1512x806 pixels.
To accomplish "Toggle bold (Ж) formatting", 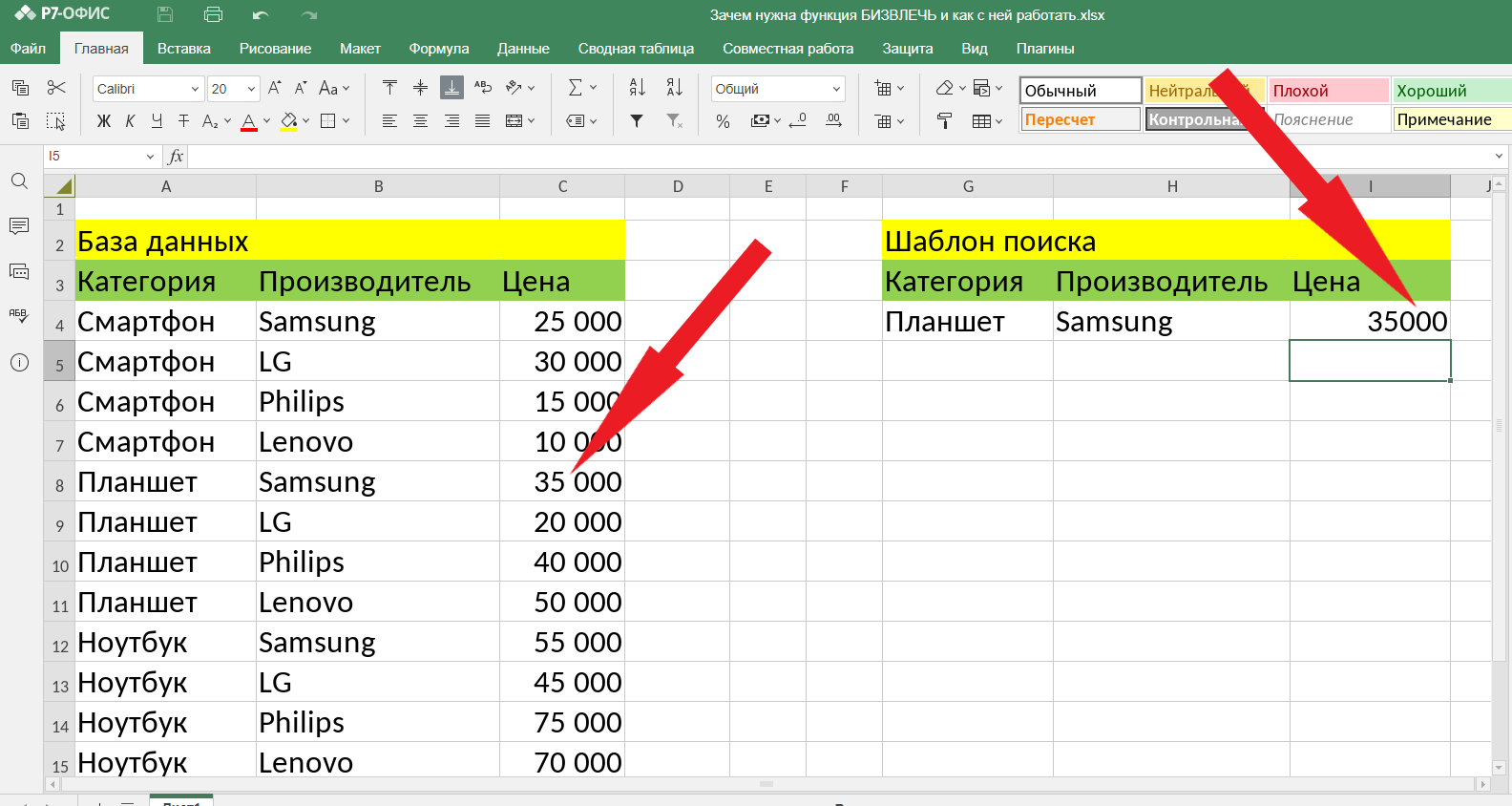I will (x=104, y=120).
